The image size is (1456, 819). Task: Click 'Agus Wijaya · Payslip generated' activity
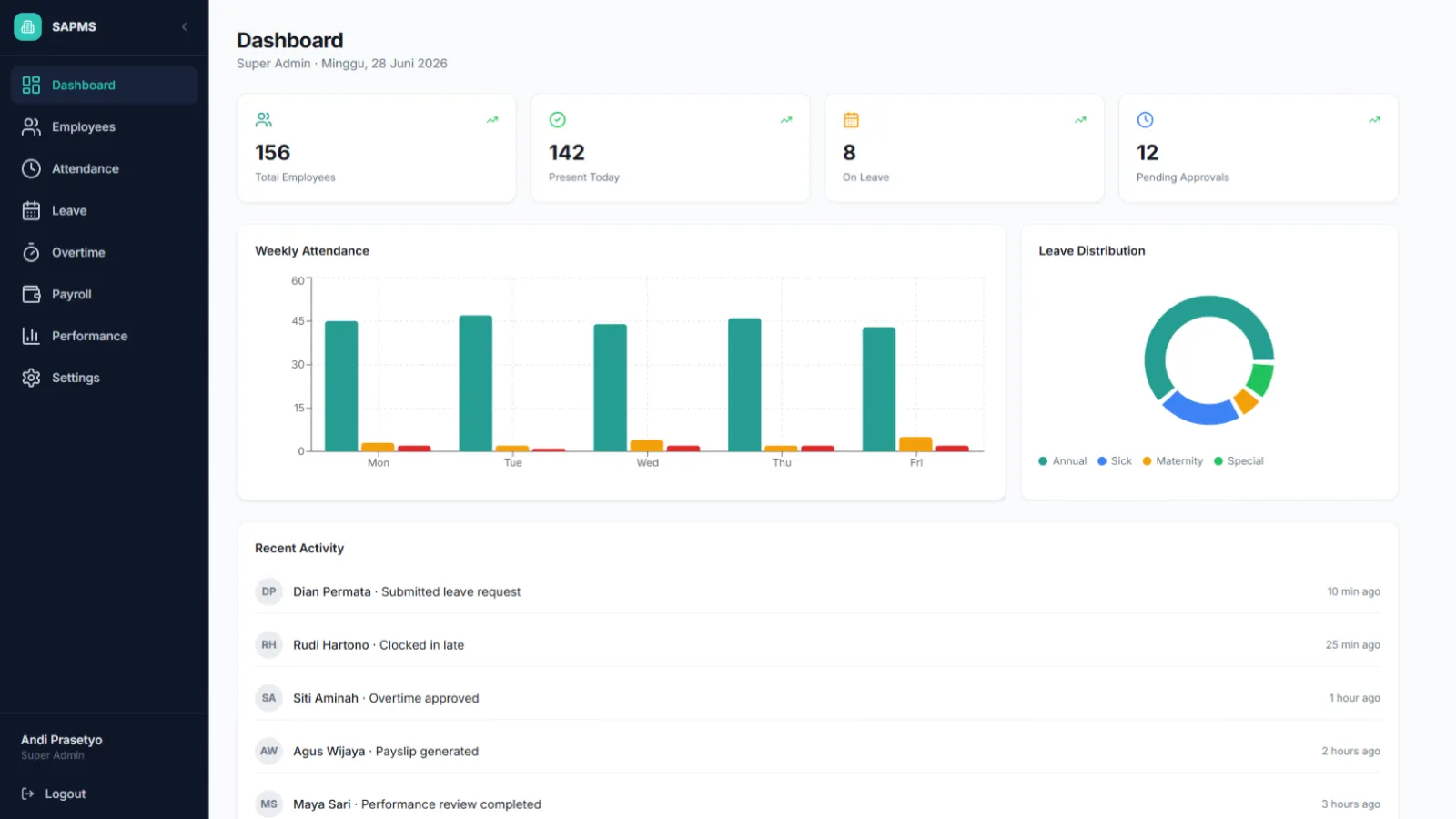(386, 751)
